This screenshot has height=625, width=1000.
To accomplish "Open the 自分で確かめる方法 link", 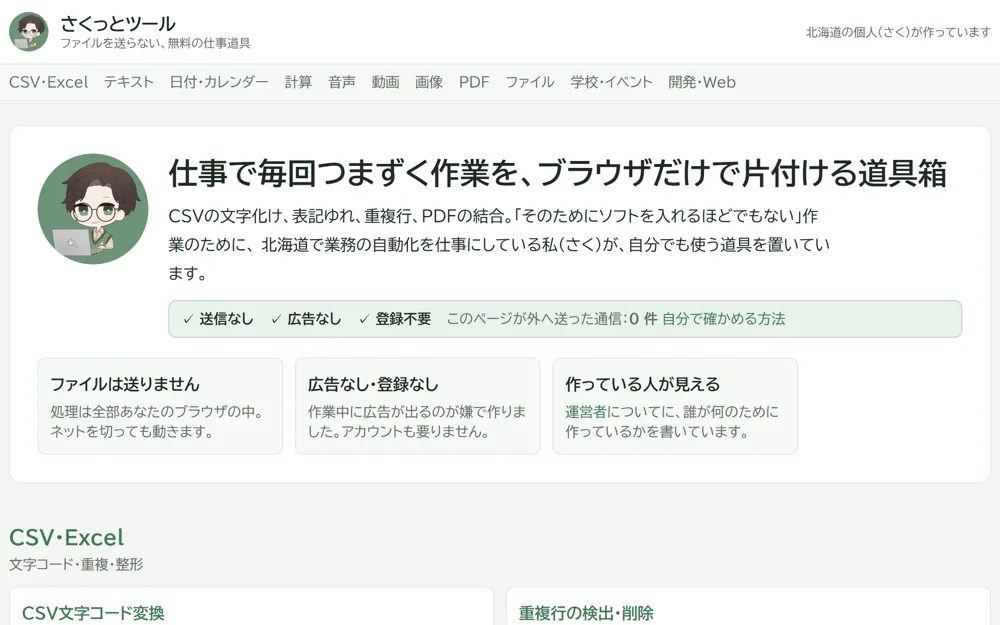I will [723, 319].
